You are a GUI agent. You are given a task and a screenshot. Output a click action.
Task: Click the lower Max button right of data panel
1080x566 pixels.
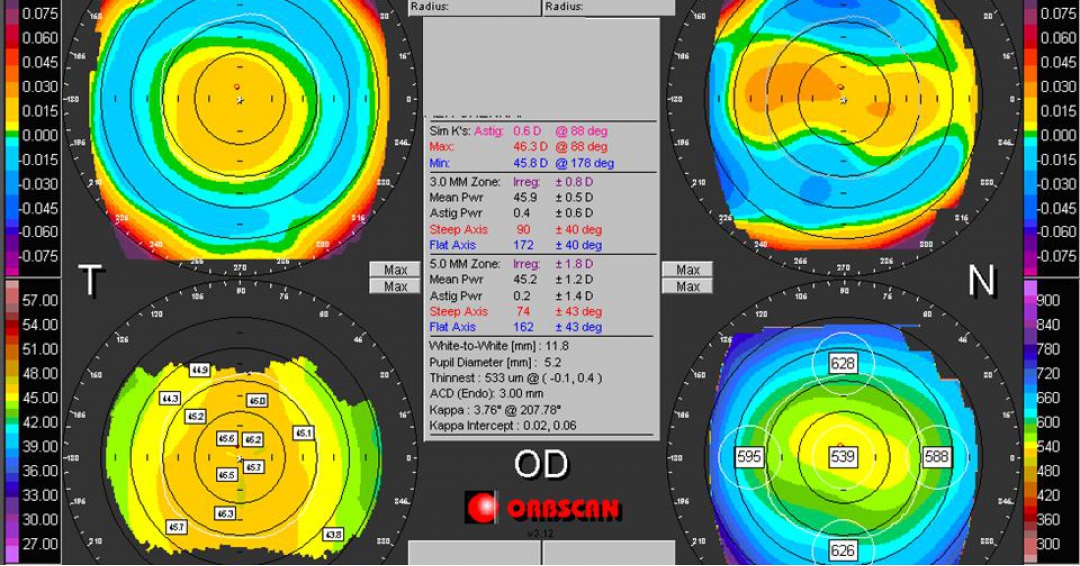coord(687,287)
